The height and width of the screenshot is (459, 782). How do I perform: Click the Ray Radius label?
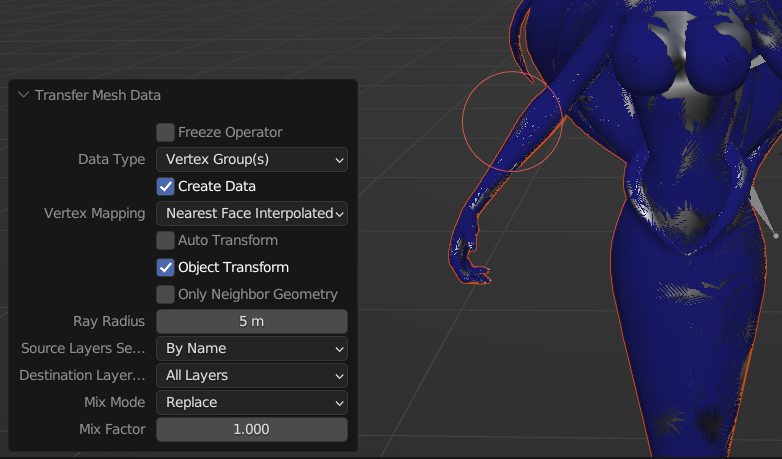pos(109,321)
